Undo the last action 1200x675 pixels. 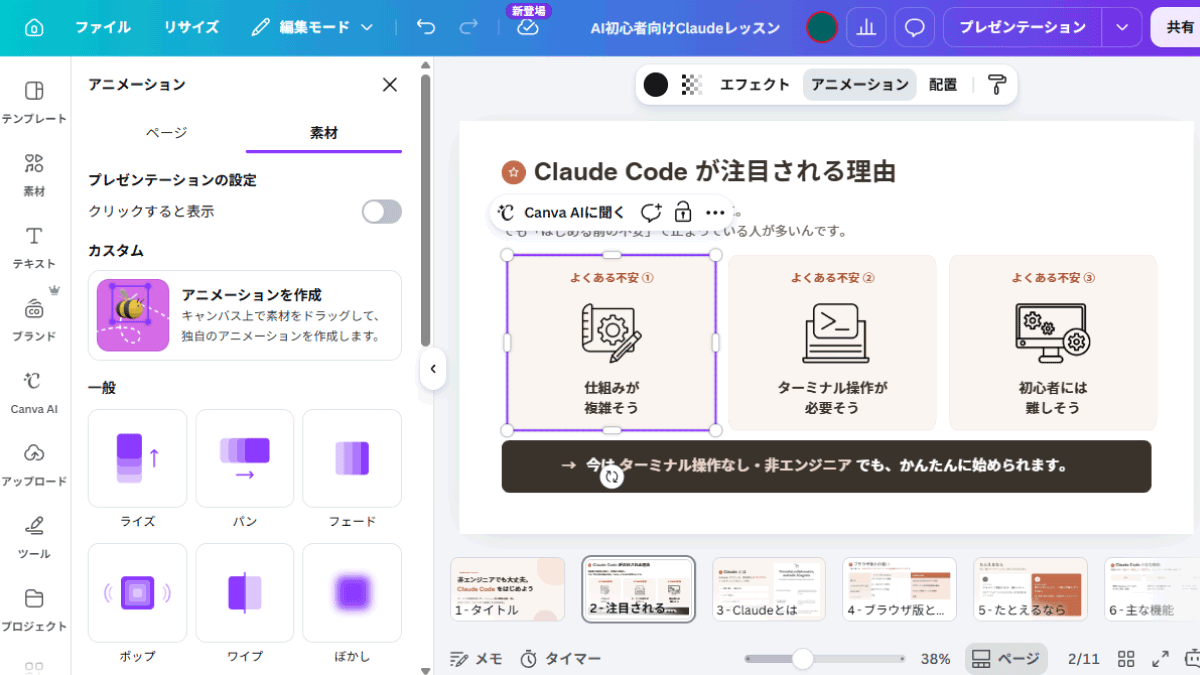tap(426, 27)
